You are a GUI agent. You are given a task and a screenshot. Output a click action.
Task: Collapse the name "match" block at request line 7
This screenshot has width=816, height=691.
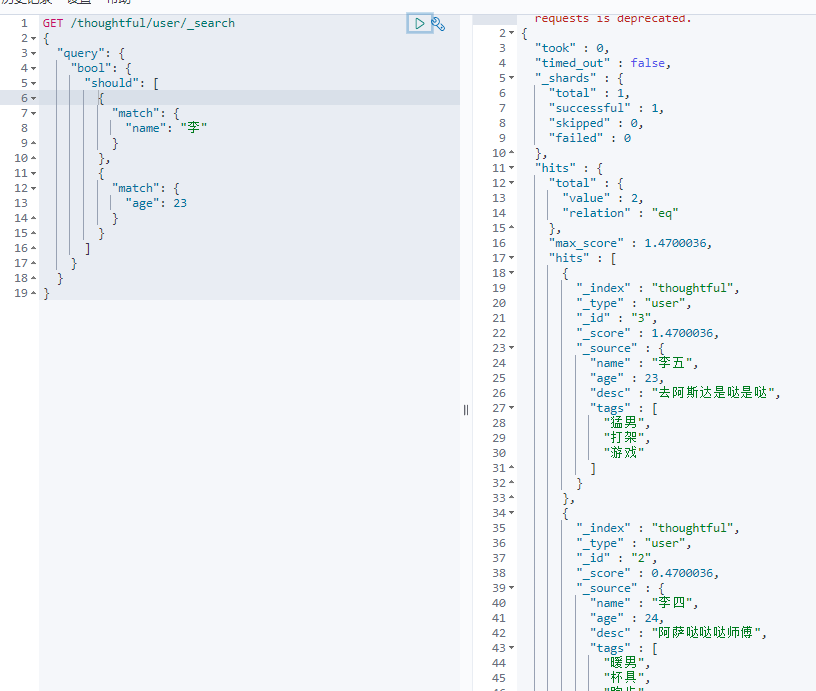[34, 113]
